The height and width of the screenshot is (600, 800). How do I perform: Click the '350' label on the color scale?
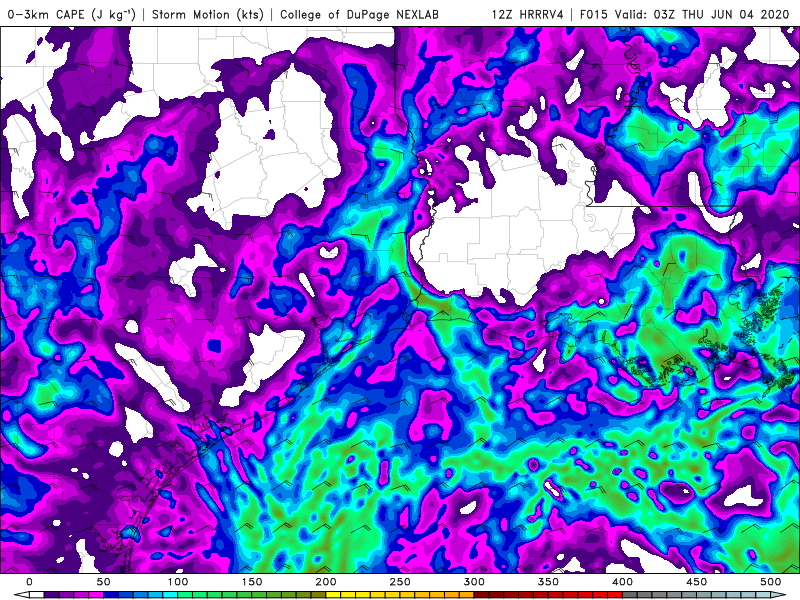[548, 582]
